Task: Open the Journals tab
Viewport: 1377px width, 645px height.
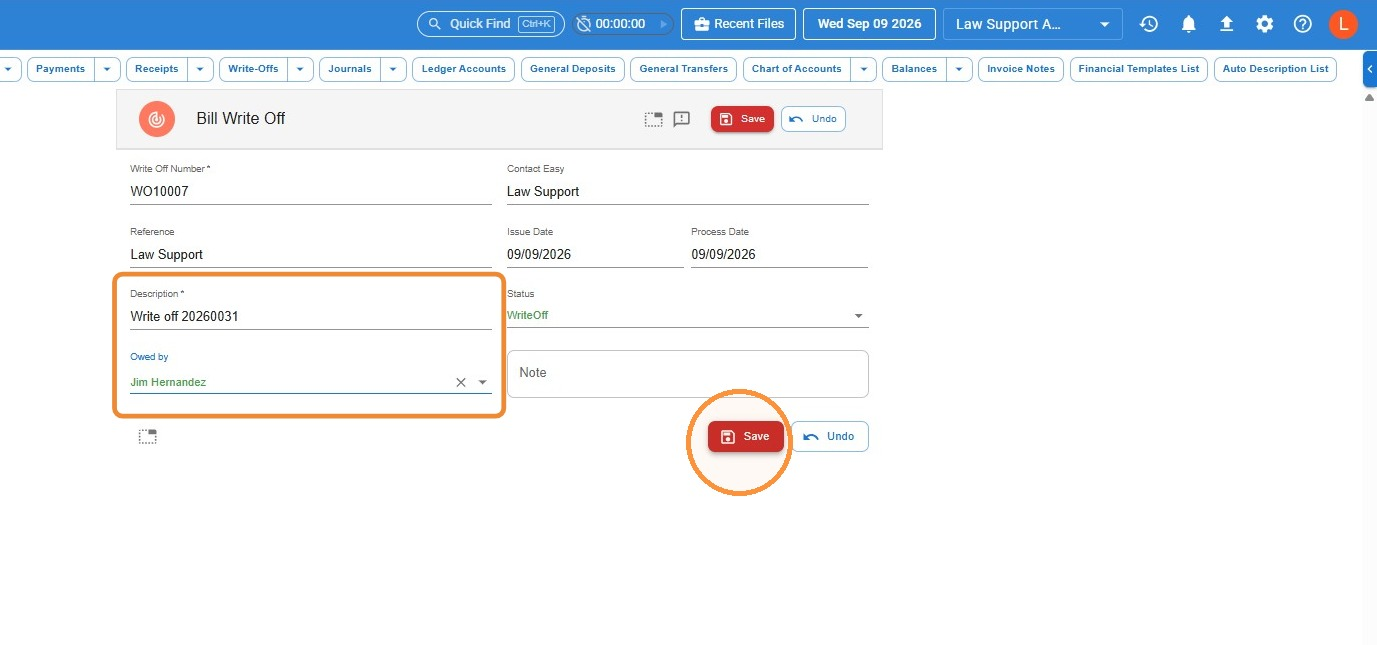Action: (x=350, y=69)
